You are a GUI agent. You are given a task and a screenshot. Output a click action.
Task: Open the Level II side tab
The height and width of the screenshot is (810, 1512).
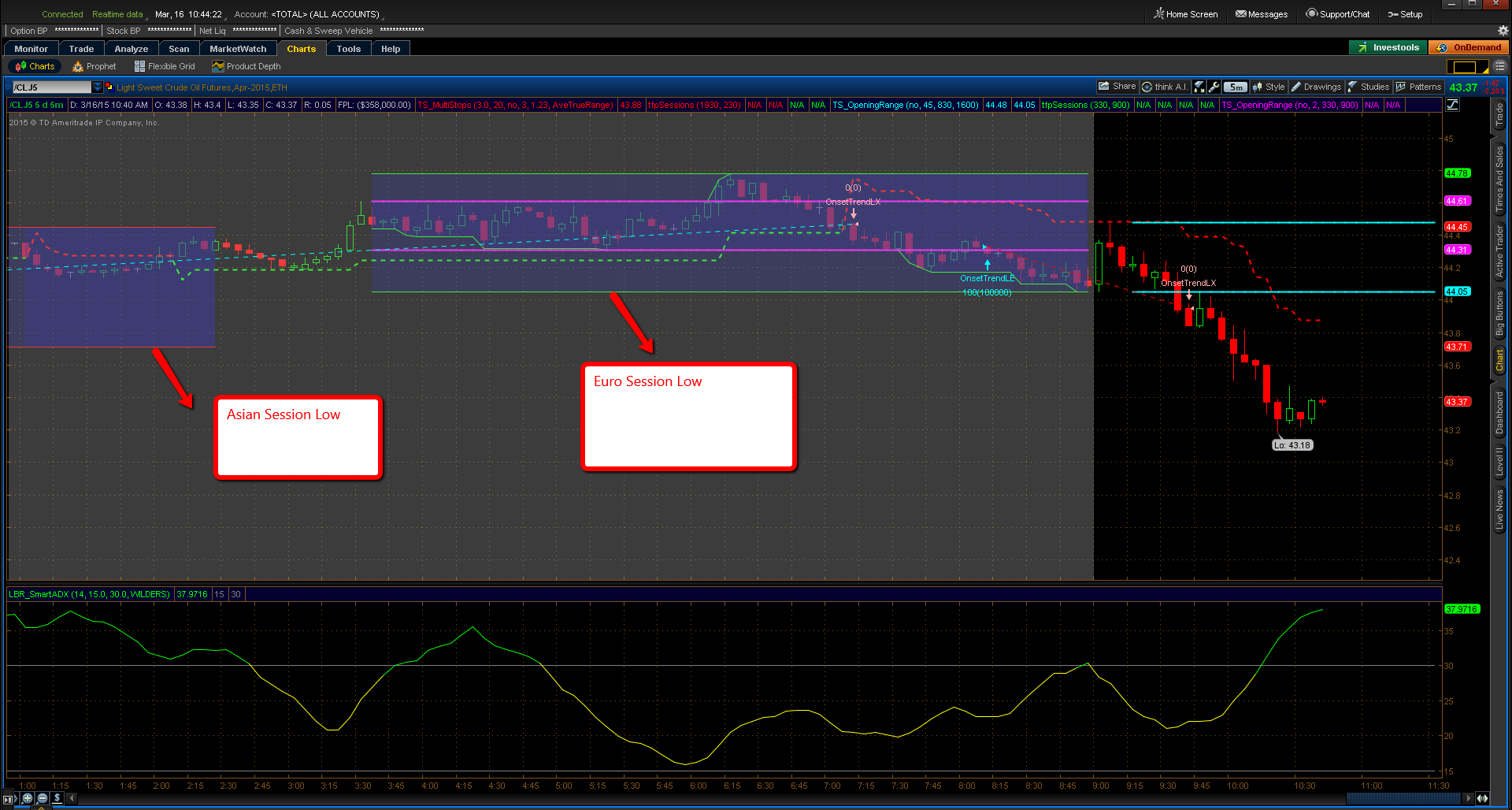pos(1499,462)
